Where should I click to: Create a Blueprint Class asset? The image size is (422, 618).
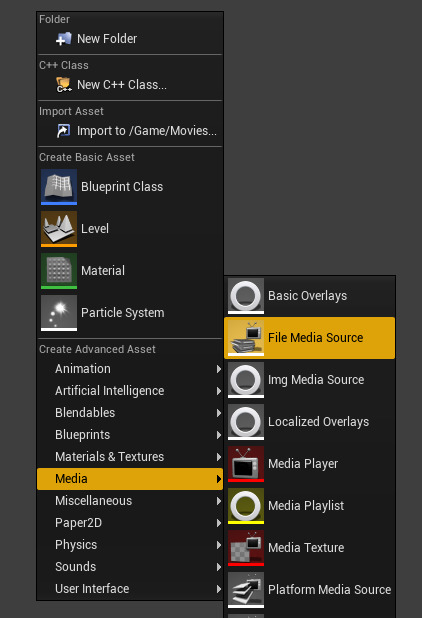(x=130, y=187)
